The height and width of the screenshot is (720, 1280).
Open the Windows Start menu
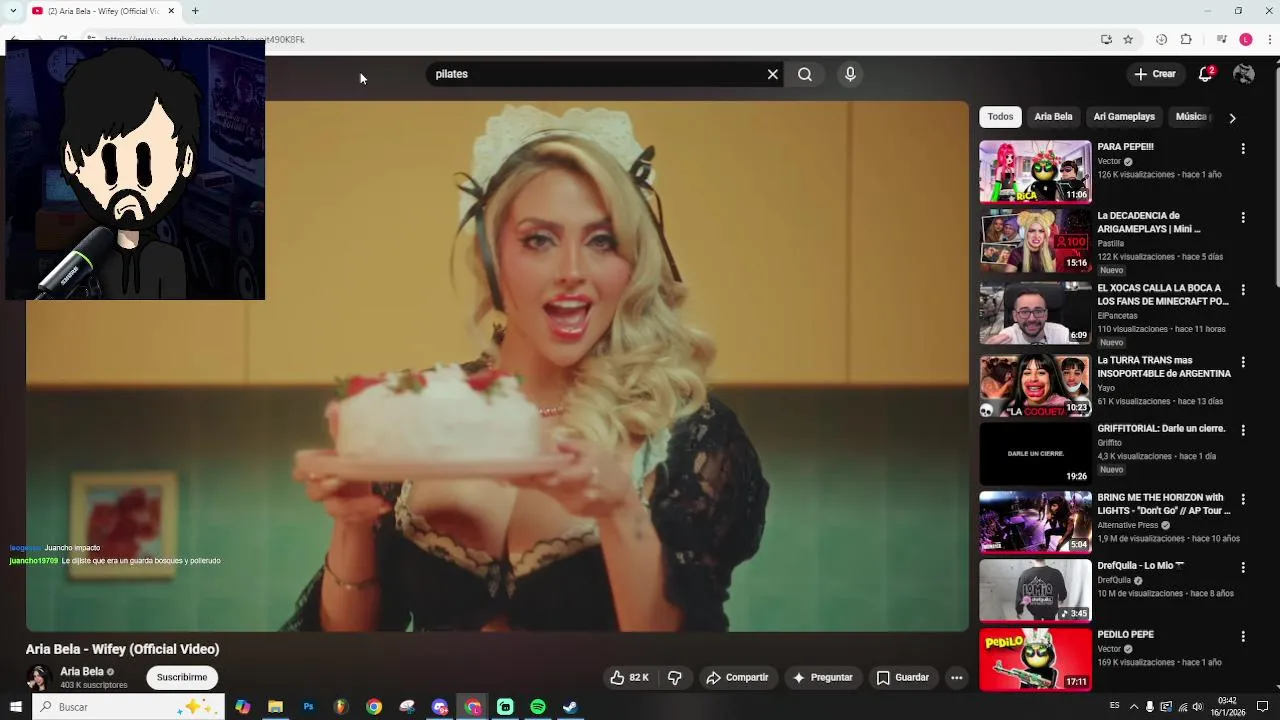pyautogui.click(x=15, y=707)
